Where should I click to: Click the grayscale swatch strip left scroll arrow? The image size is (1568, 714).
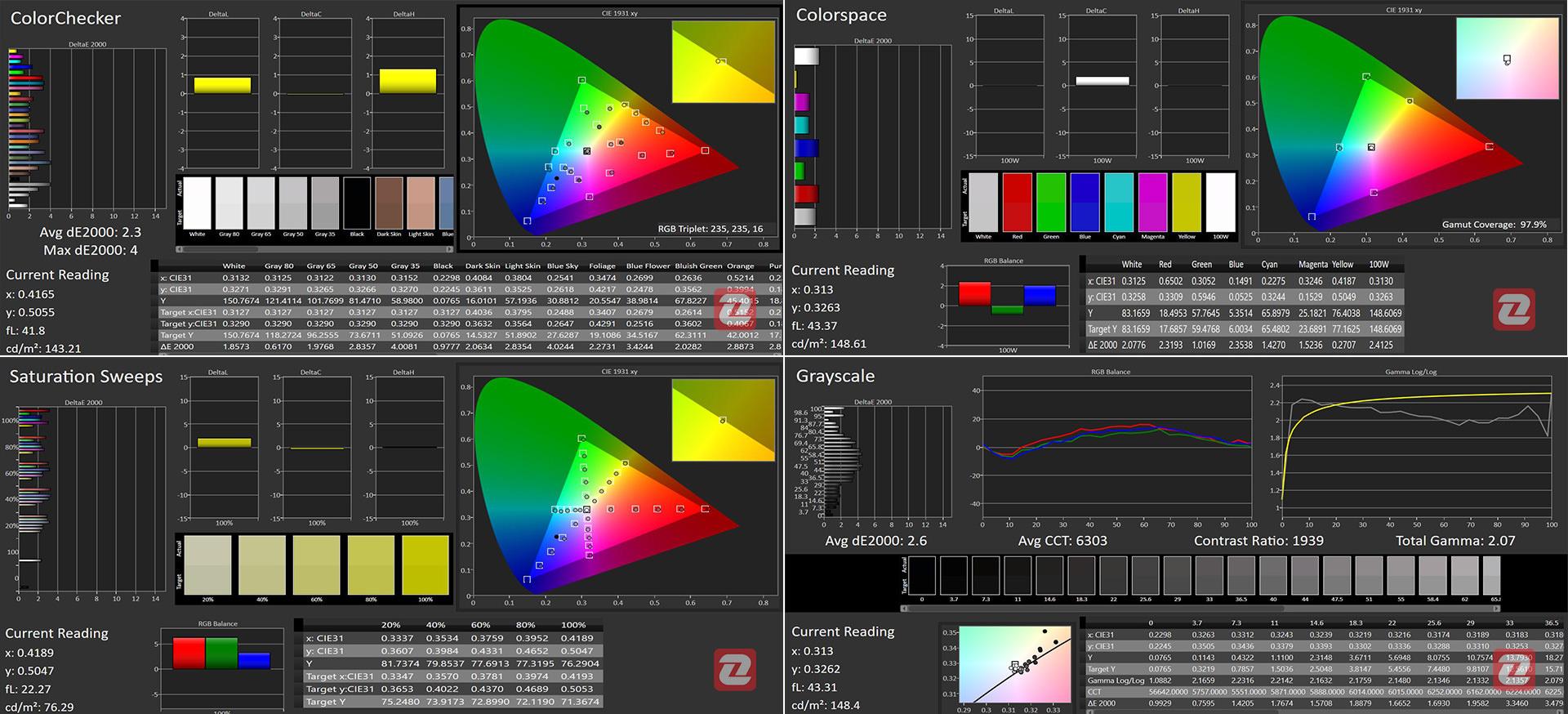[x=903, y=608]
